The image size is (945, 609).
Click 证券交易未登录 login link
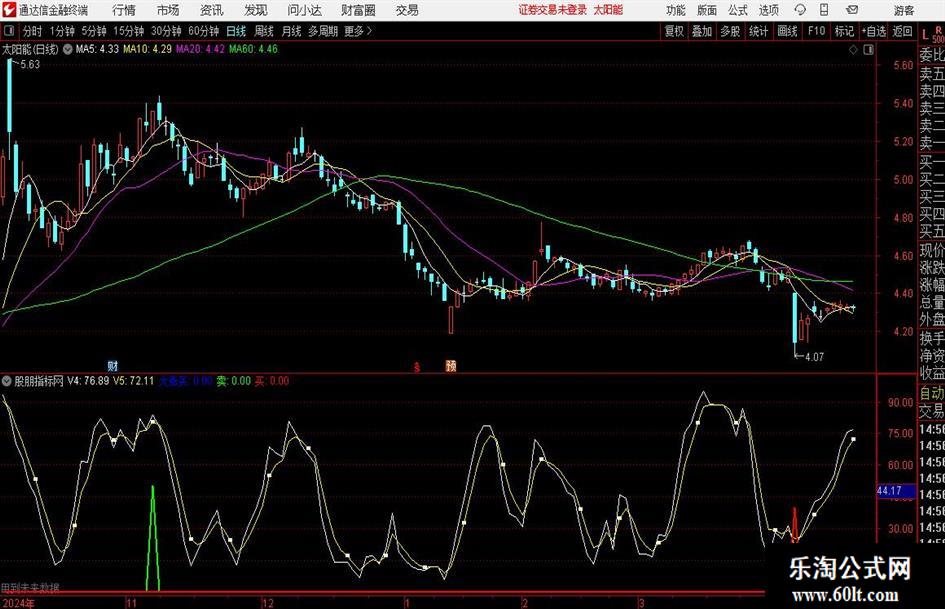click(552, 10)
